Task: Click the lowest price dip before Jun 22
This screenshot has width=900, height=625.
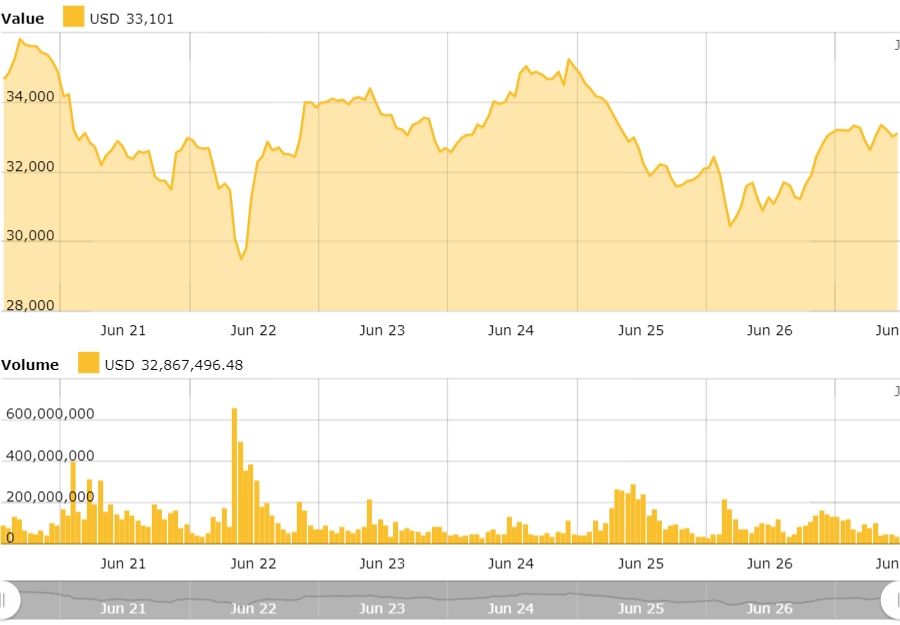Action: point(242,259)
